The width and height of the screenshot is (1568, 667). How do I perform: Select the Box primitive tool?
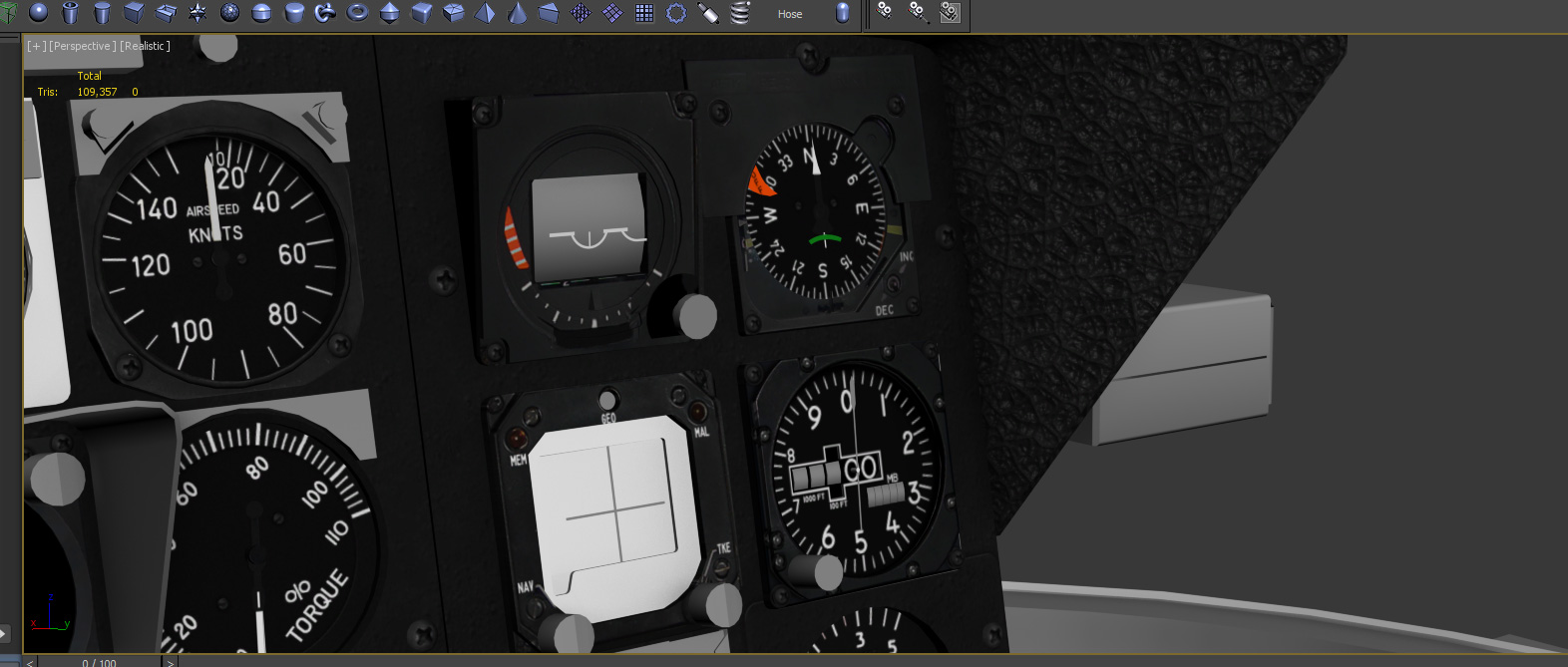tap(134, 13)
